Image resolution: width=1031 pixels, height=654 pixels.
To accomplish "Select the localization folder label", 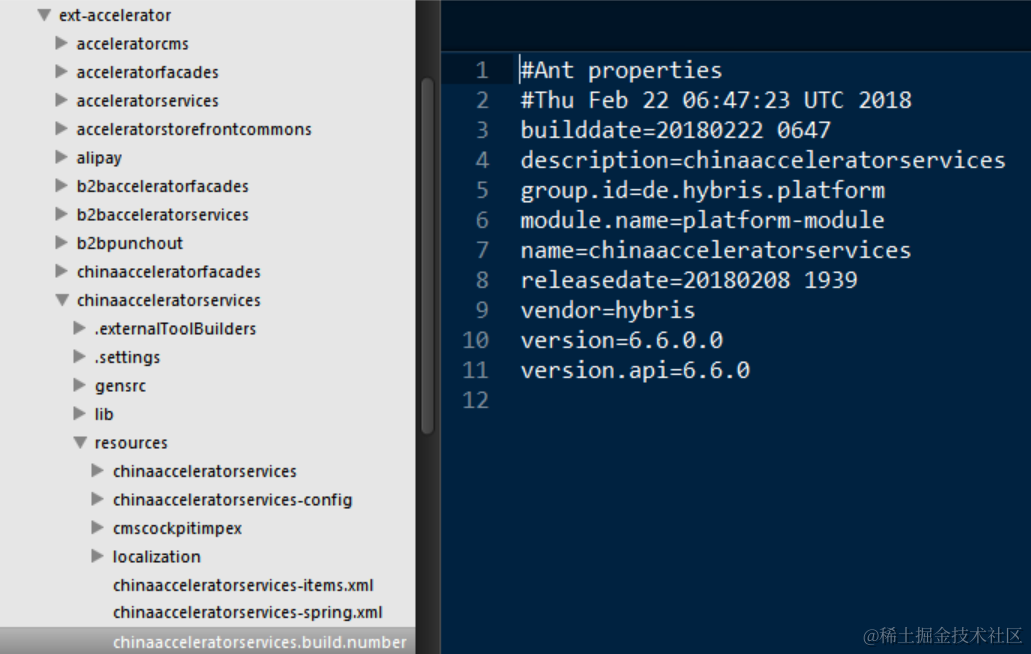I will tap(156, 557).
